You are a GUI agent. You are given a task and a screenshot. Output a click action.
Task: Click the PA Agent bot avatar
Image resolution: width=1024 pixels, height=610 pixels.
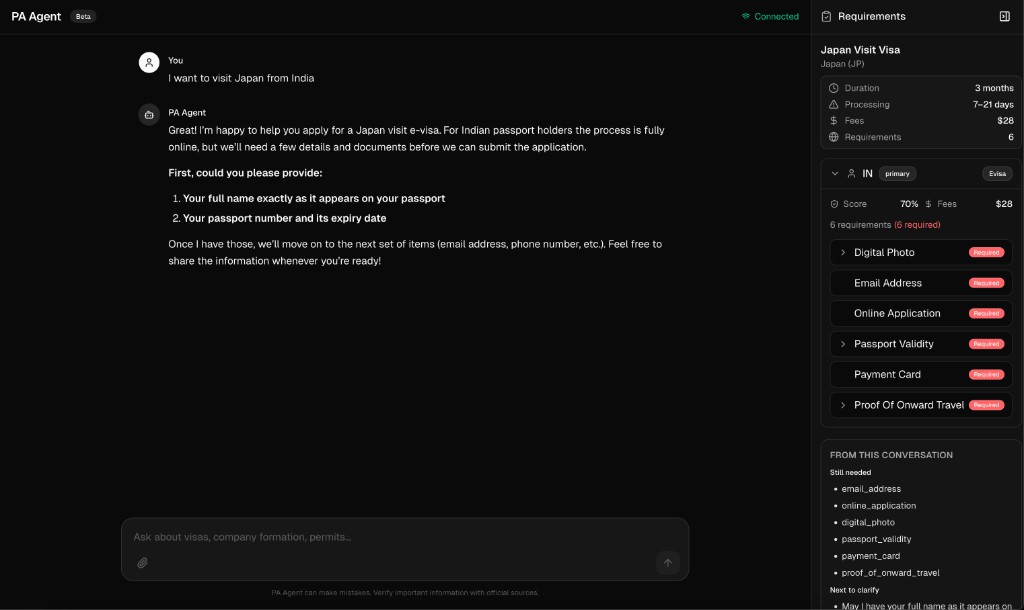149,114
